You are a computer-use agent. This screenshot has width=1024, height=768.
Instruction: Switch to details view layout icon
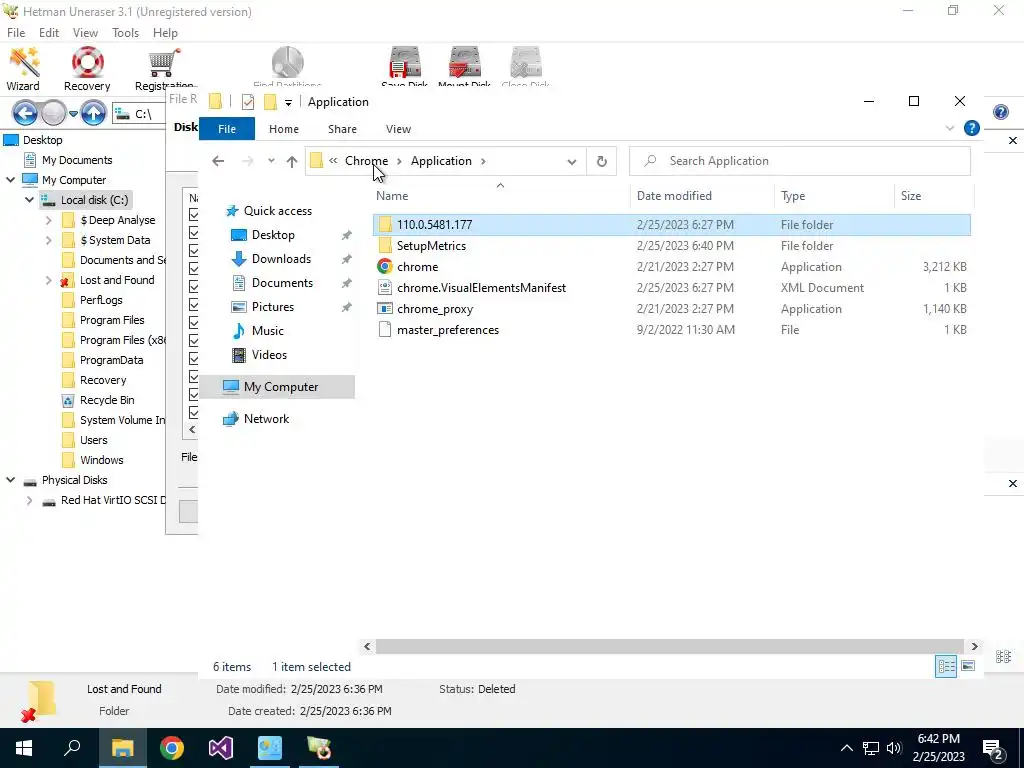tap(946, 666)
